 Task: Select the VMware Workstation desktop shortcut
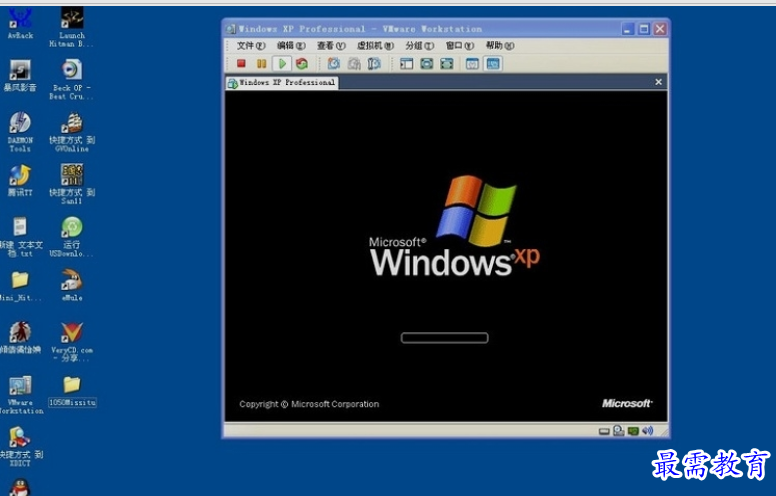(x=20, y=395)
